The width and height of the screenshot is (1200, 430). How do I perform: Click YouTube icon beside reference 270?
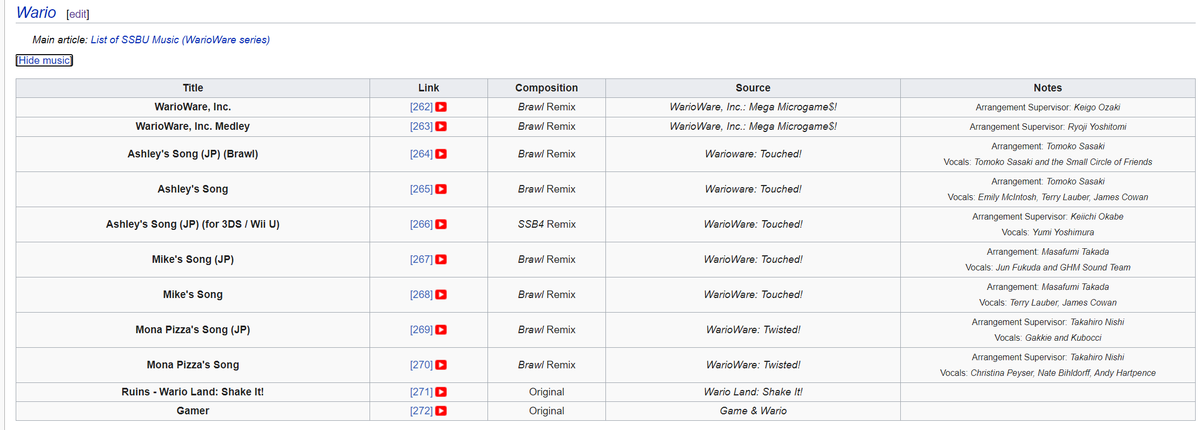440,365
